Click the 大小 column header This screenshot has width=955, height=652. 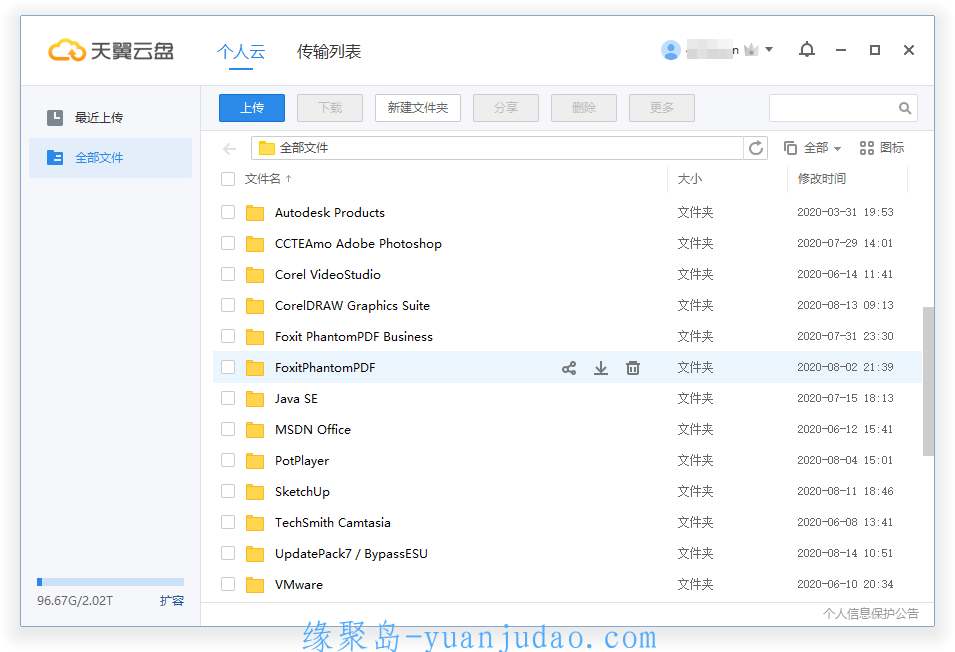(689, 179)
